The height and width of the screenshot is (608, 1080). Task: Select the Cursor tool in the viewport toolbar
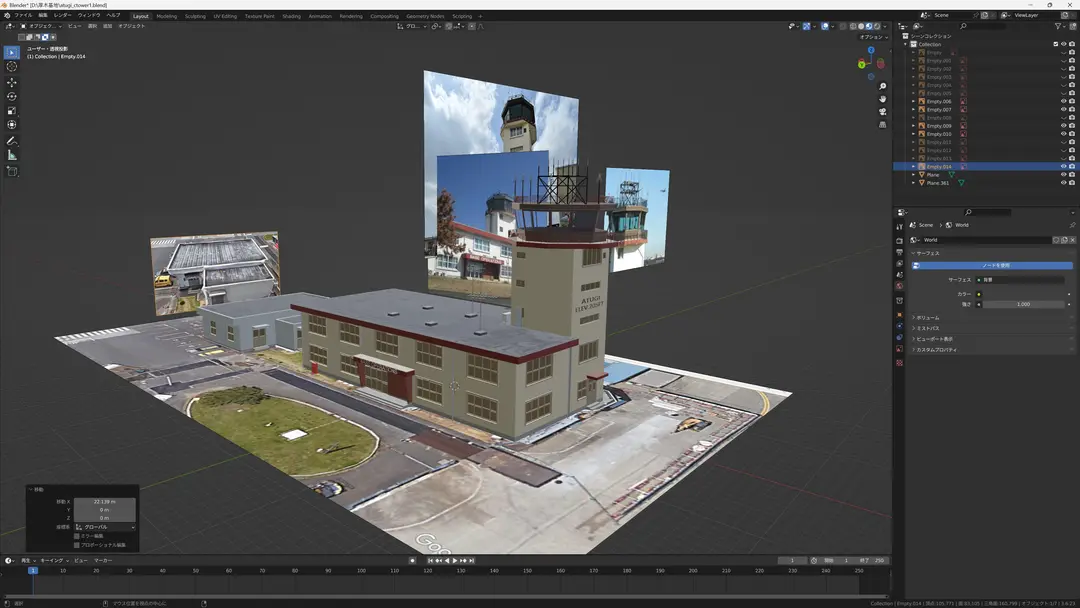coord(12,67)
